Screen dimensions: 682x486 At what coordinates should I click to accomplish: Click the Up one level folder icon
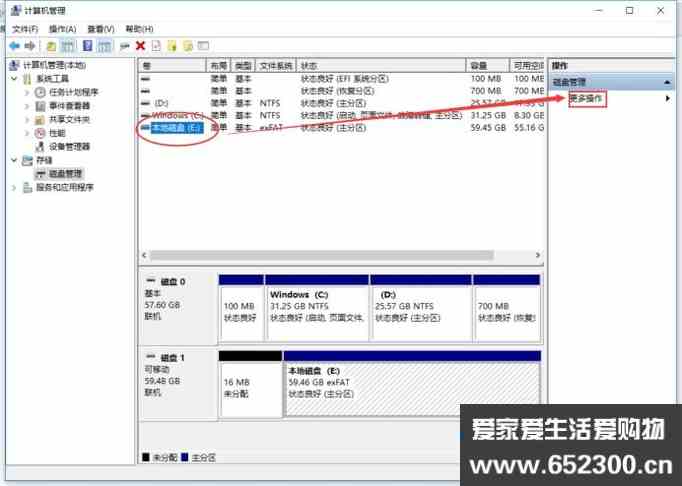point(51,46)
